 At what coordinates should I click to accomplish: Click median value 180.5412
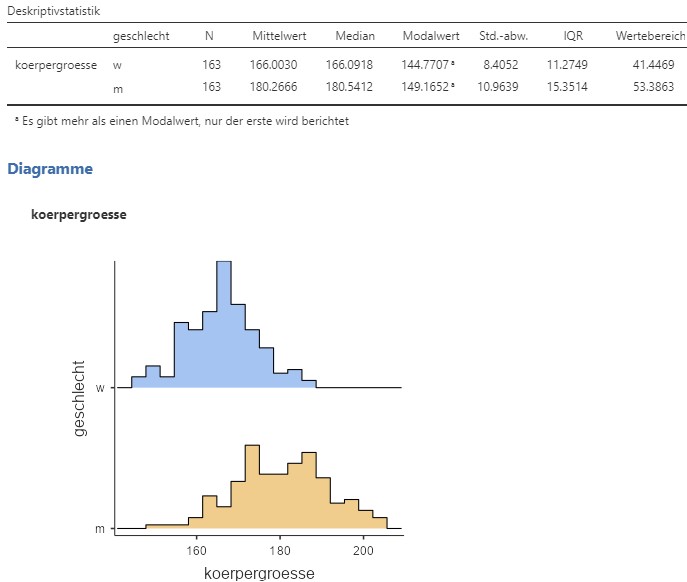349,87
